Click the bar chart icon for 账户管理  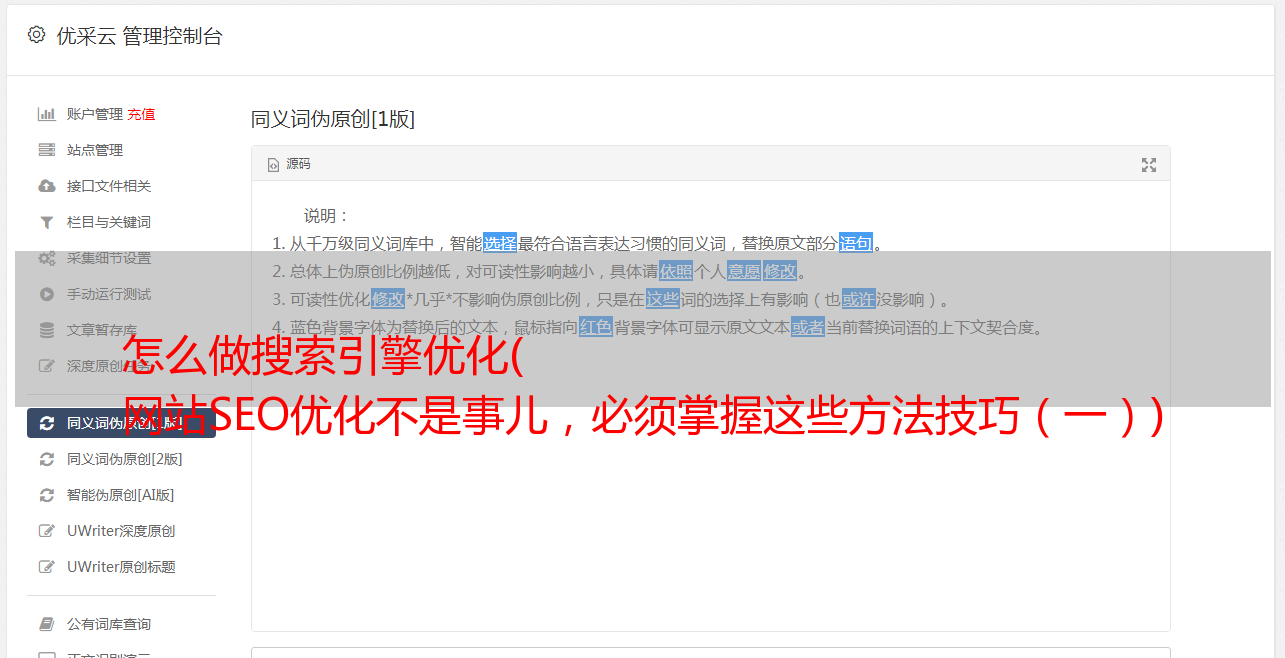(46, 114)
